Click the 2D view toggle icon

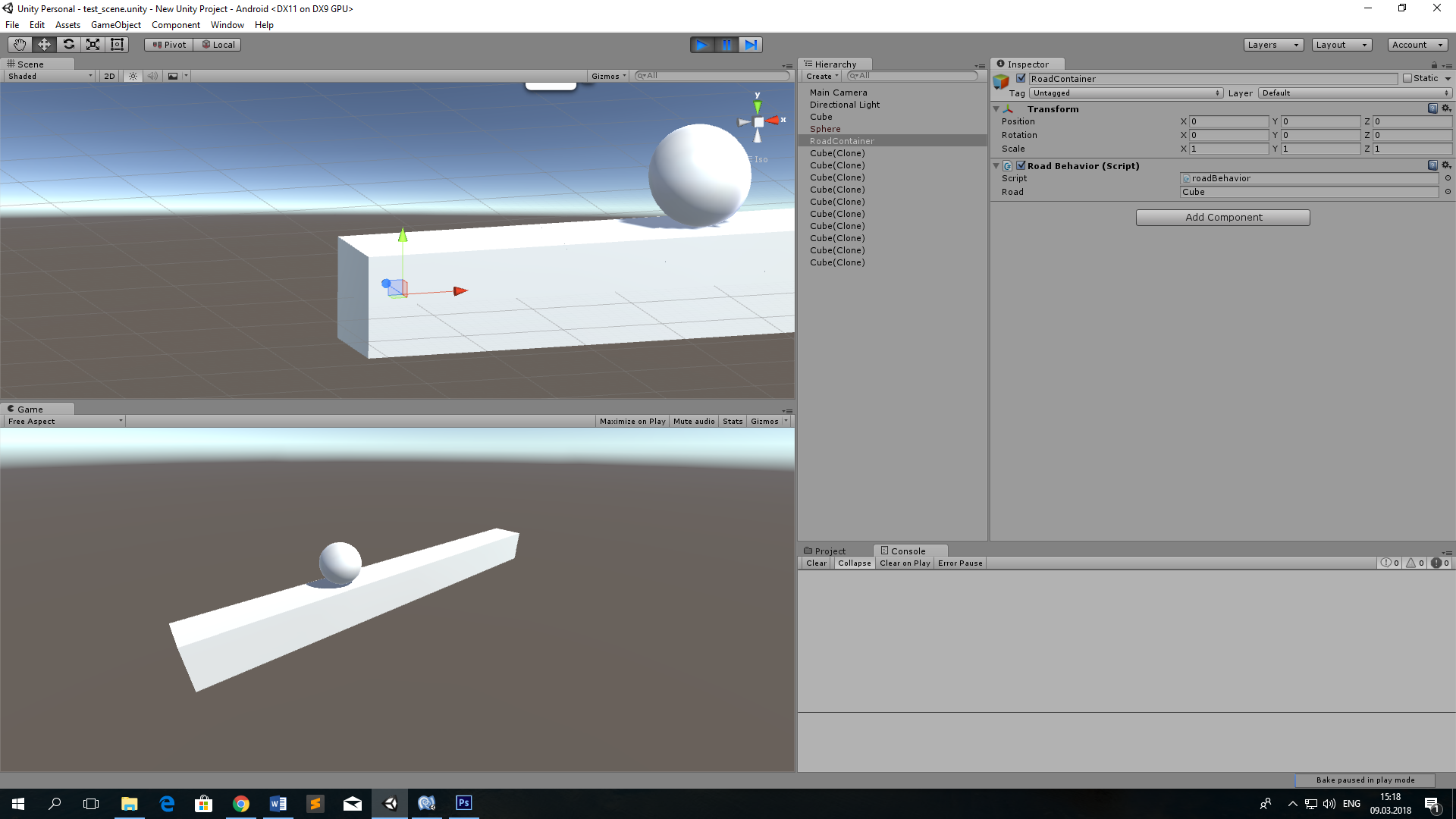click(109, 76)
